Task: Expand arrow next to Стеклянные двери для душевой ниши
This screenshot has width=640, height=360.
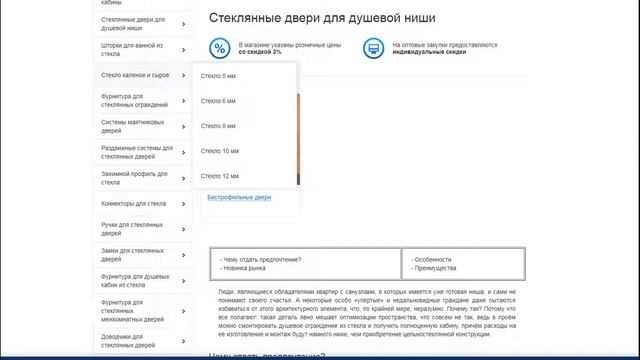Action: [x=184, y=24]
